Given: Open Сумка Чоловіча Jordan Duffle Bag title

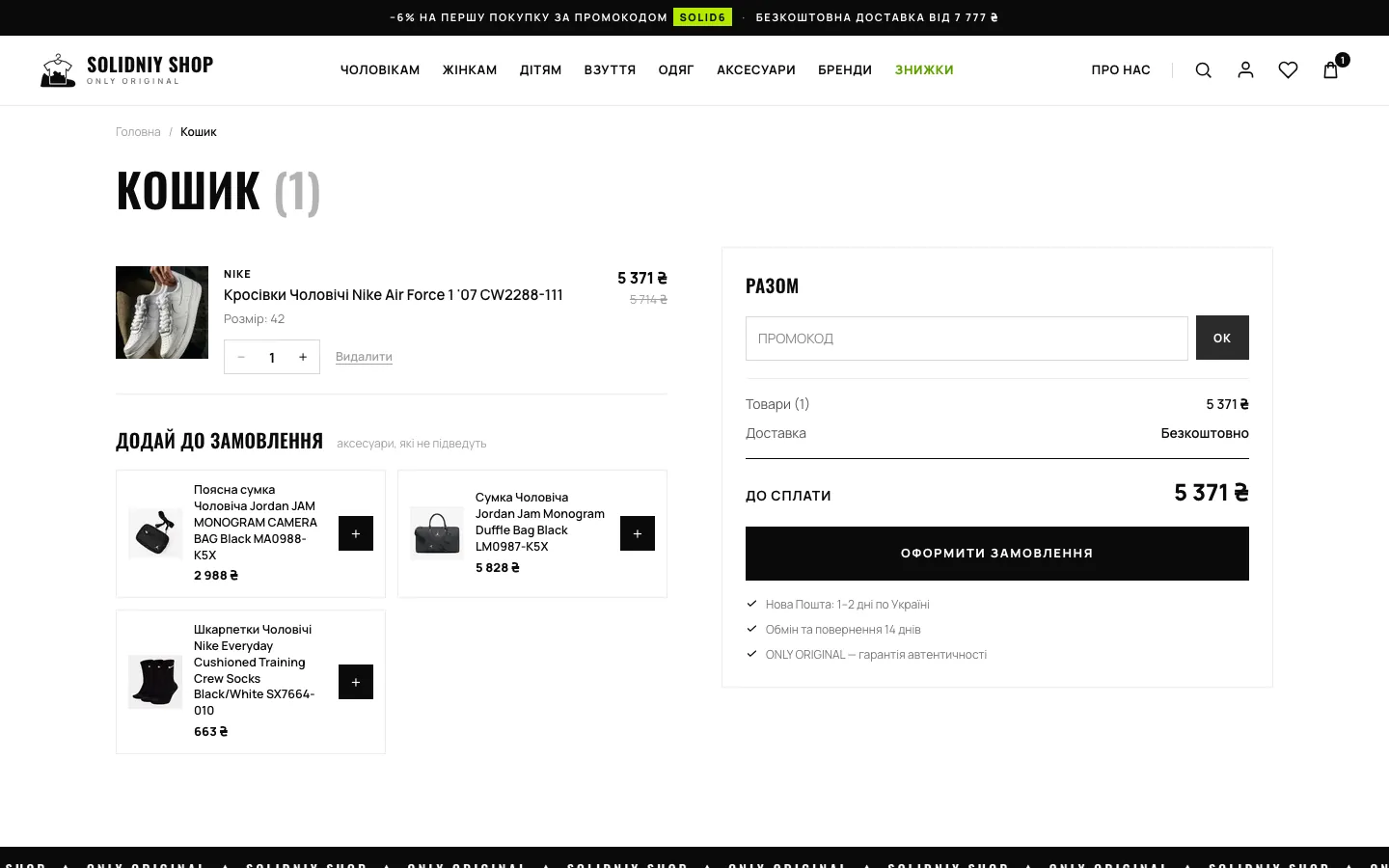Looking at the screenshot, I should [540, 522].
